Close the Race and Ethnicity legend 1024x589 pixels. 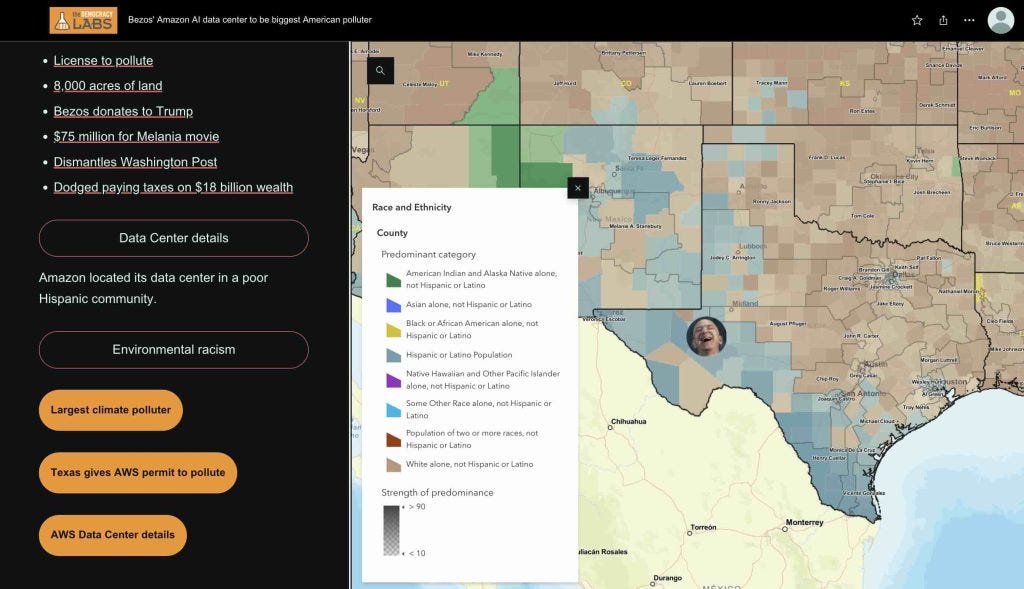point(578,189)
